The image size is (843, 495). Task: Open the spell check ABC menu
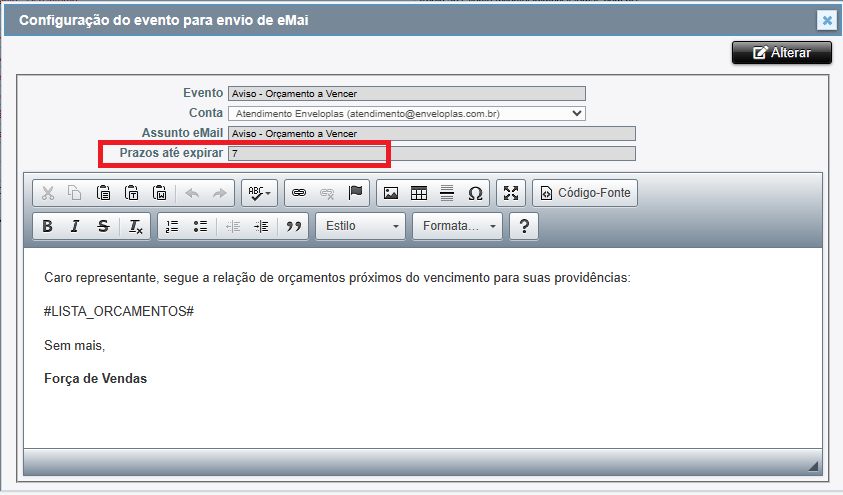click(260, 193)
